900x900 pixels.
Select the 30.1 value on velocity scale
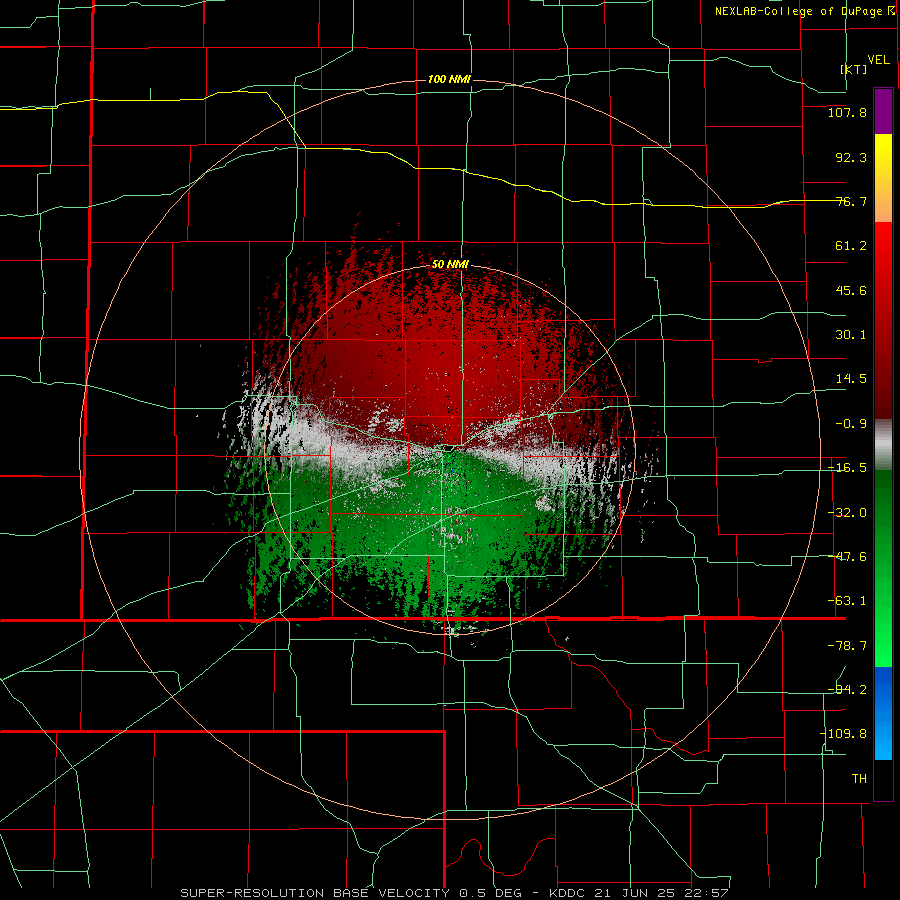[851, 335]
